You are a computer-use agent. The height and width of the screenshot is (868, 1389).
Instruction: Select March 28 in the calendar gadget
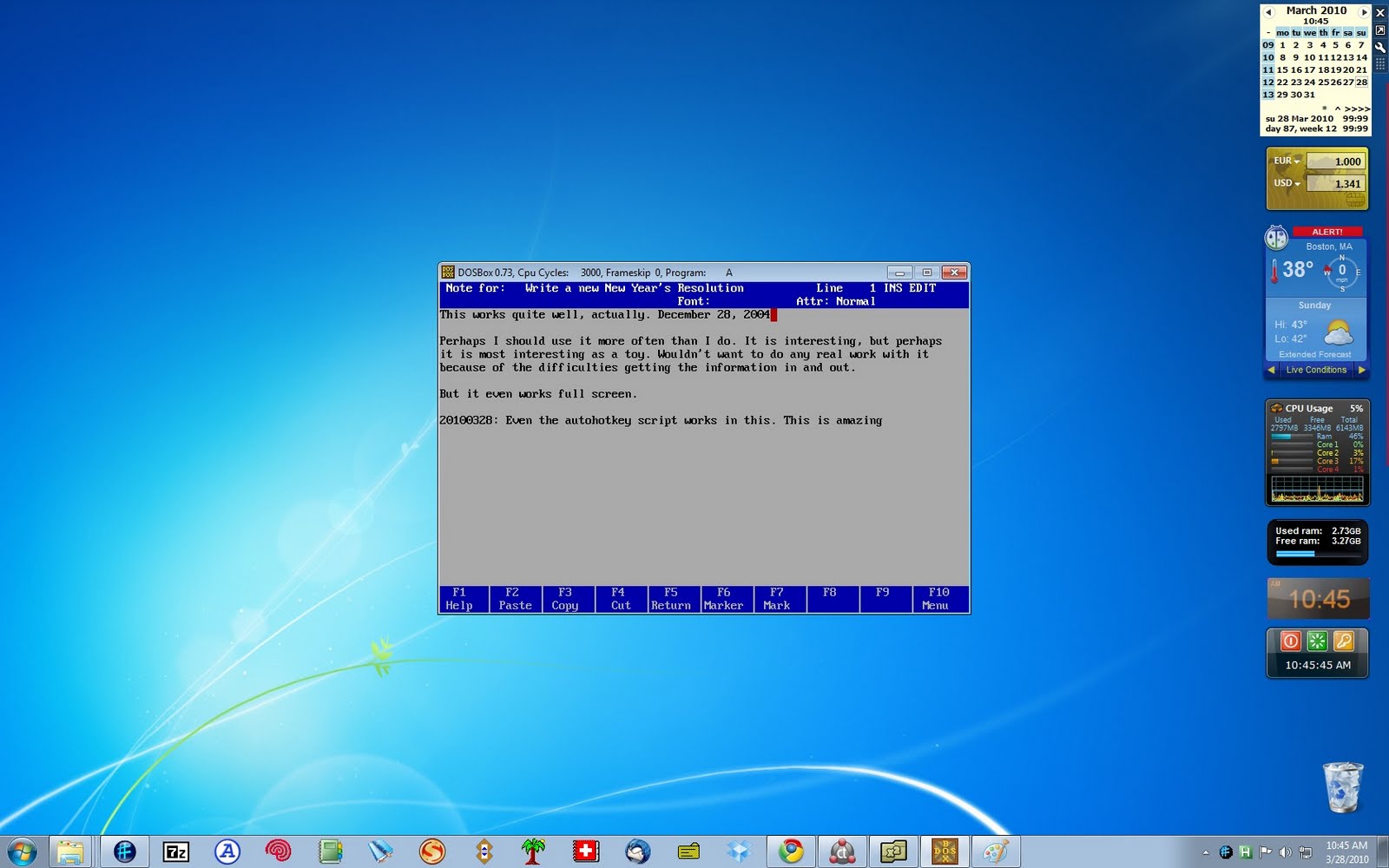1361,82
